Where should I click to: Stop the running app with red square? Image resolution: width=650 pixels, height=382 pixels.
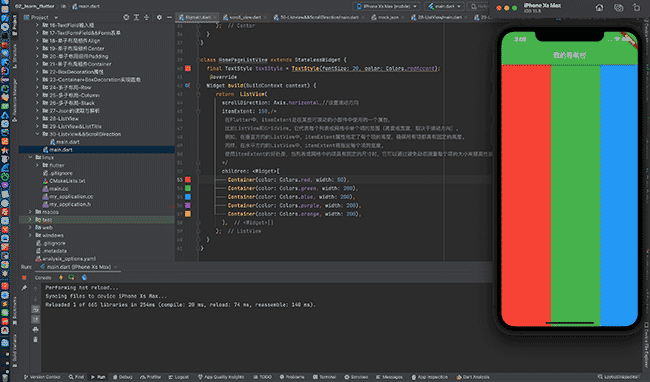24,278
